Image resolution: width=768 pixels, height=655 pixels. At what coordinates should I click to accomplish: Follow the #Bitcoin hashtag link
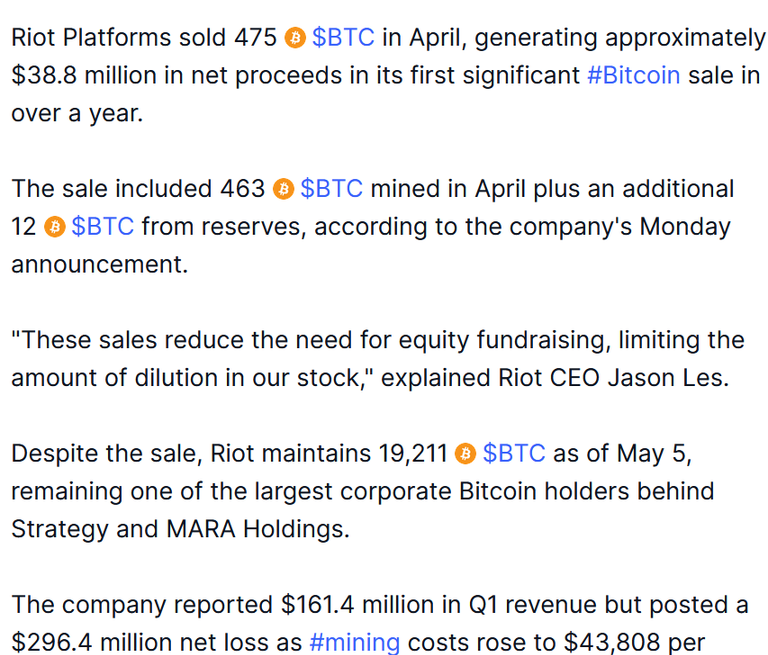pos(634,75)
